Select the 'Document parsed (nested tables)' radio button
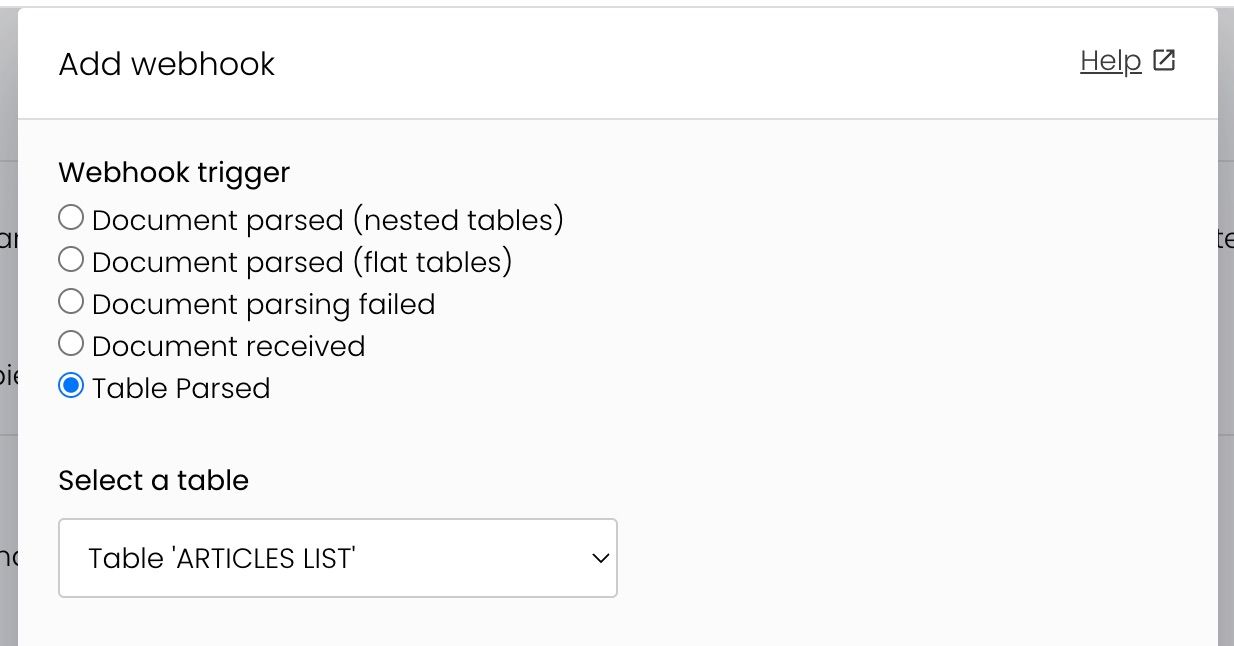The width and height of the screenshot is (1234, 646). click(71, 218)
